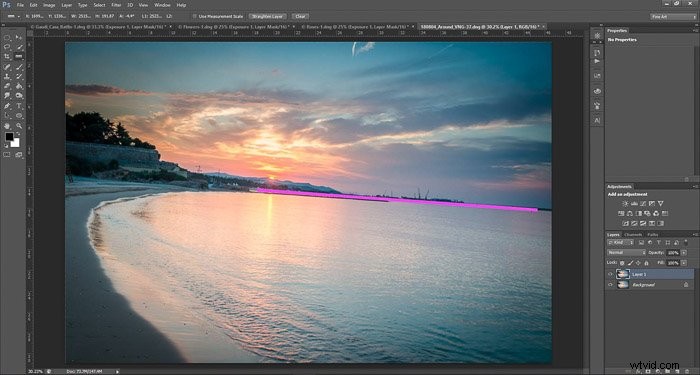Add a Brightness/Contrast adjustment
The image size is (700, 375).
(x=625, y=203)
